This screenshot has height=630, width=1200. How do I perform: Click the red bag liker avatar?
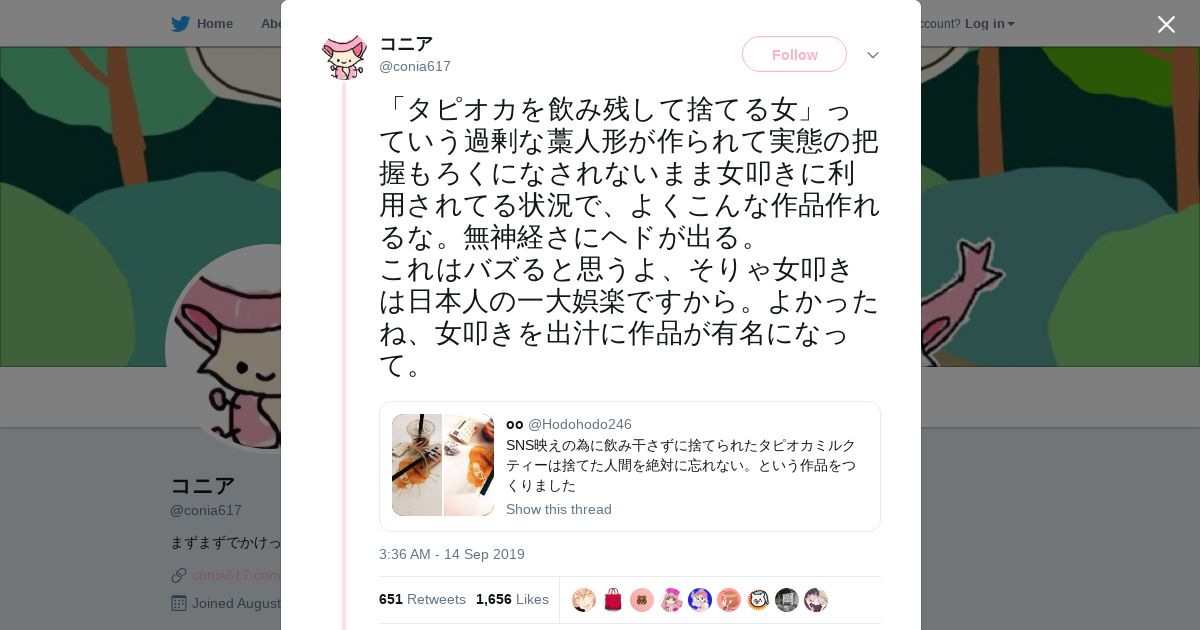pyautogui.click(x=613, y=600)
